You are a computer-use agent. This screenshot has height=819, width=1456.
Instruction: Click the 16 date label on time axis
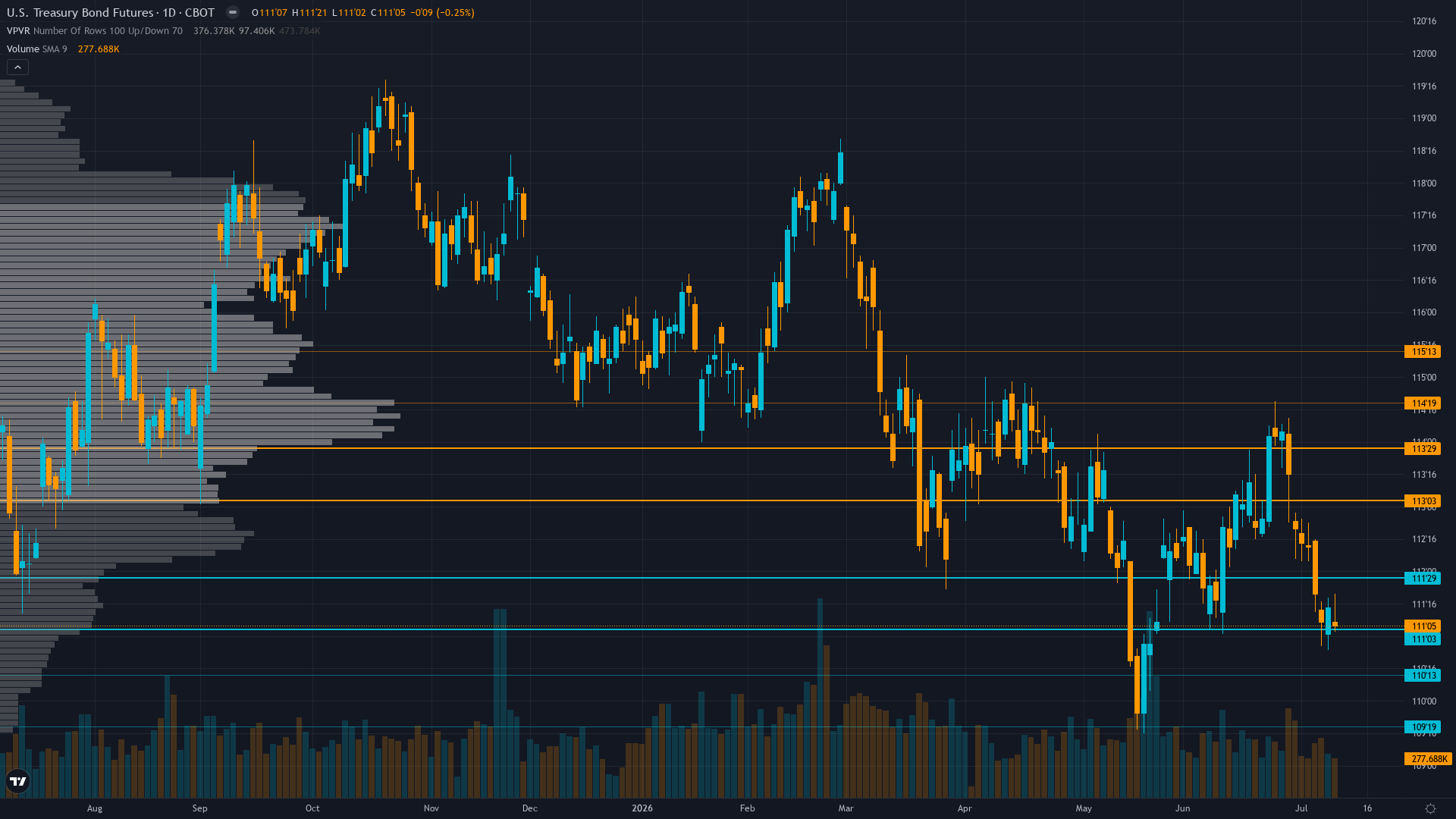(1367, 808)
